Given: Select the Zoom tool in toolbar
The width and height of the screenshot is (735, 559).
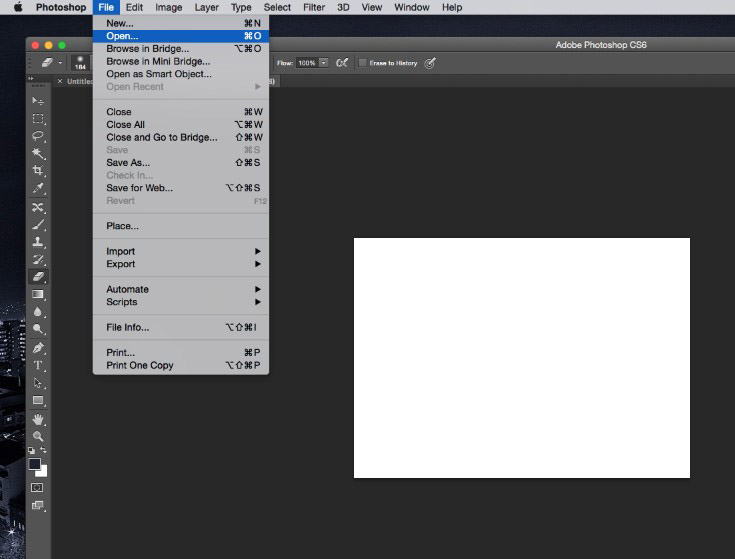Looking at the screenshot, I should [x=38, y=436].
